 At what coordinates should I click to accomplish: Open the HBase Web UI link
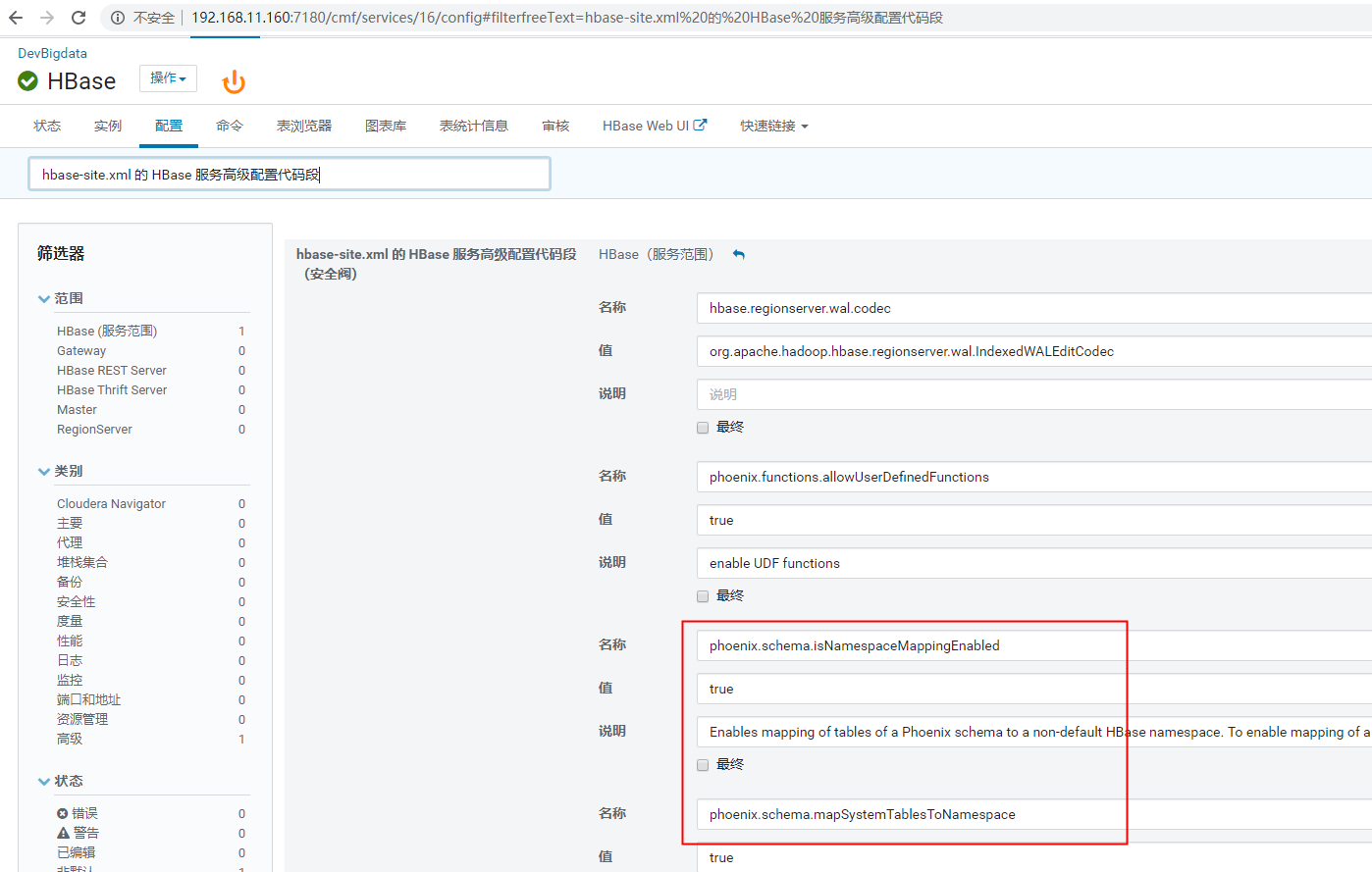(646, 126)
